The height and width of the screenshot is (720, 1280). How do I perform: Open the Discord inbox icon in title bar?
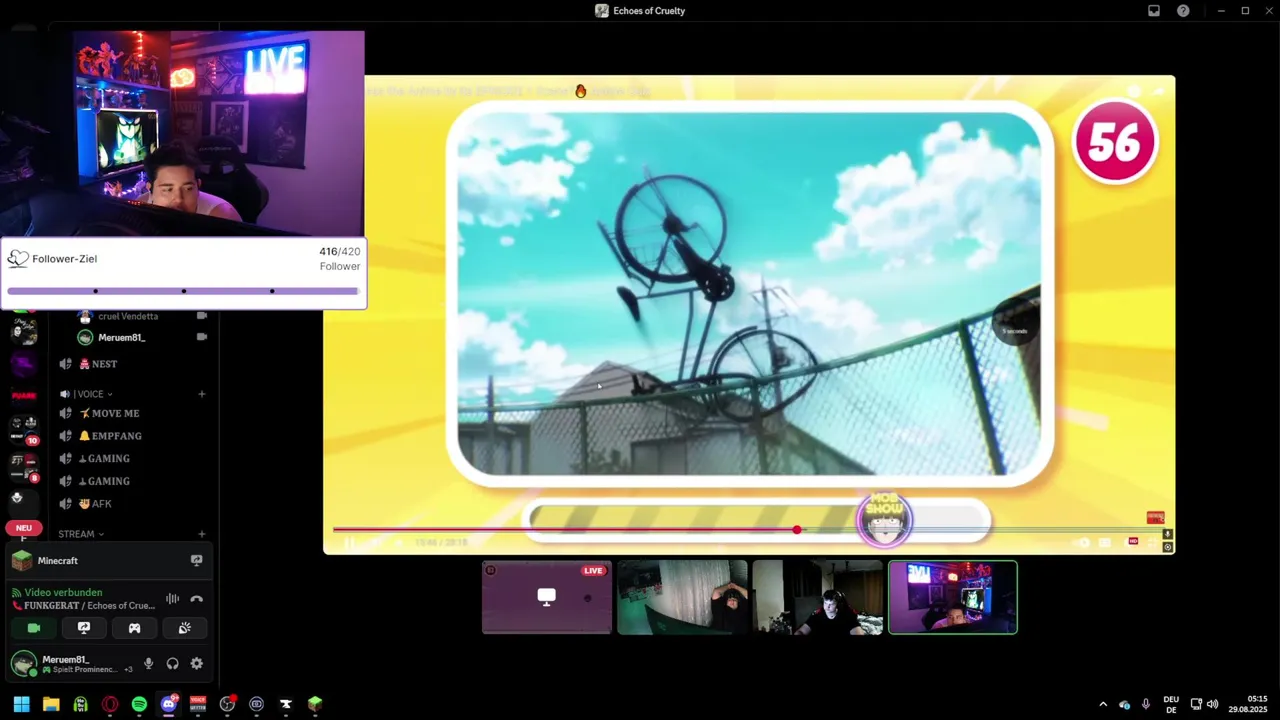coord(1154,11)
